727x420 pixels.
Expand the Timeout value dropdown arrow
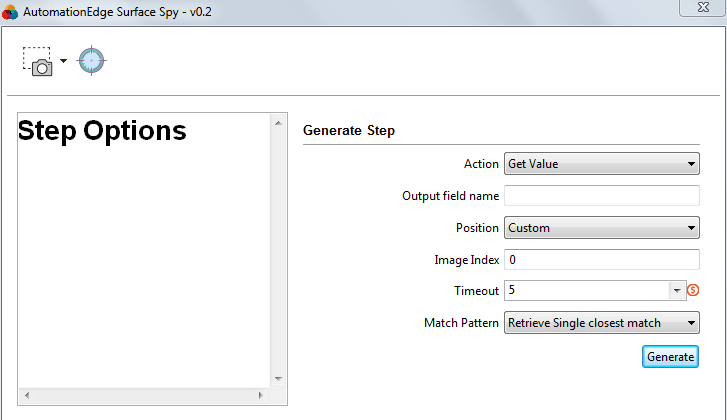tap(677, 291)
